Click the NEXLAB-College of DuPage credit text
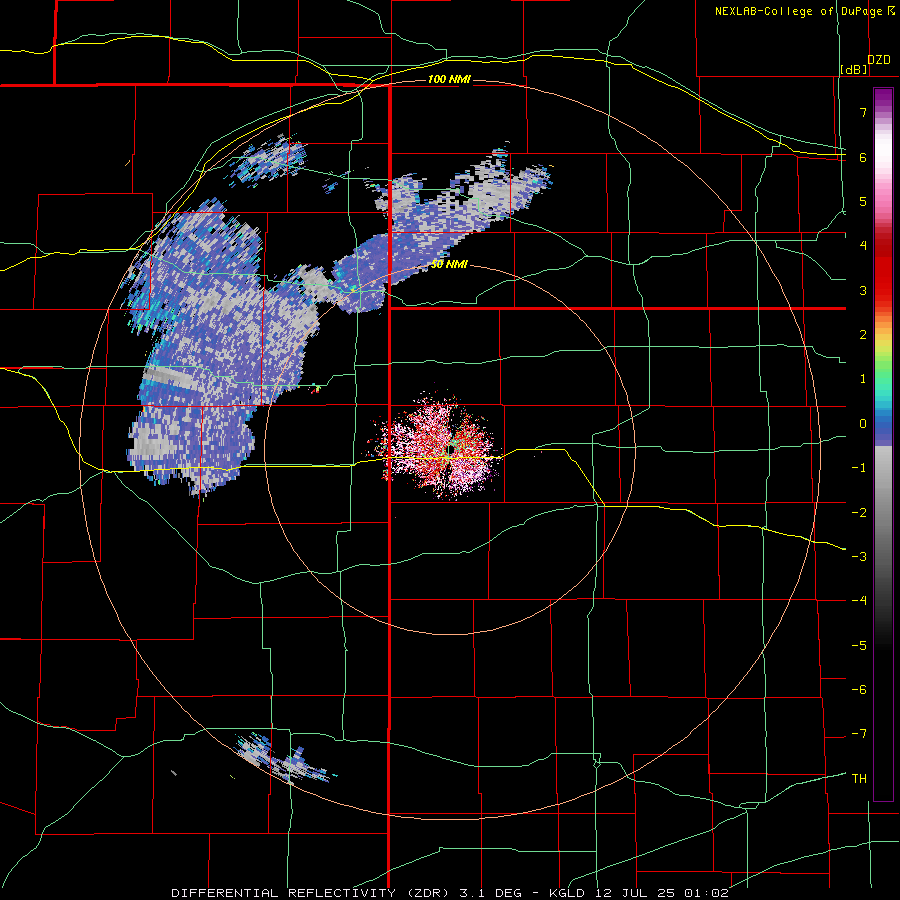 [x=798, y=11]
